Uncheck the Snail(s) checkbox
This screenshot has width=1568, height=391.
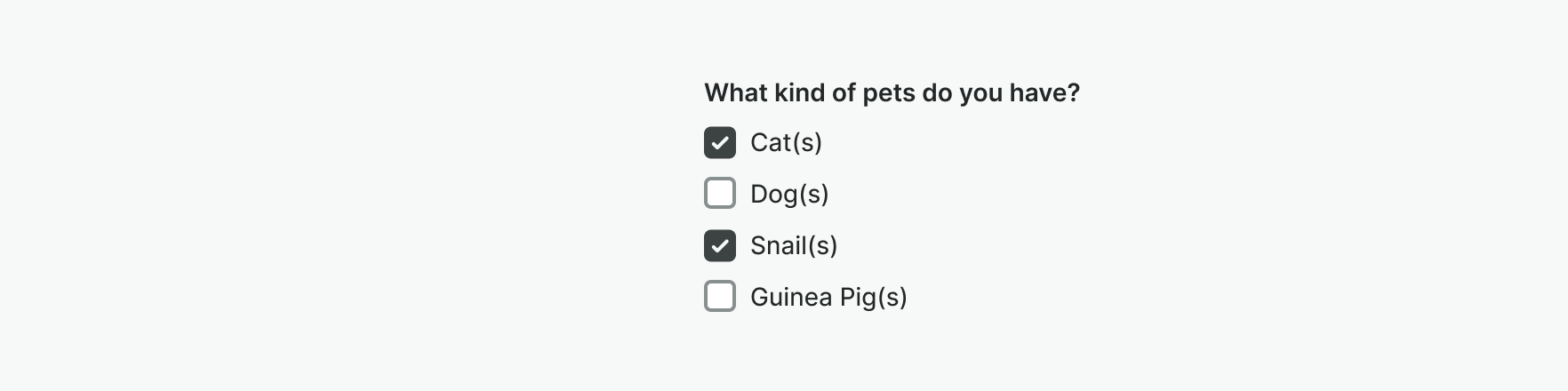(x=720, y=245)
